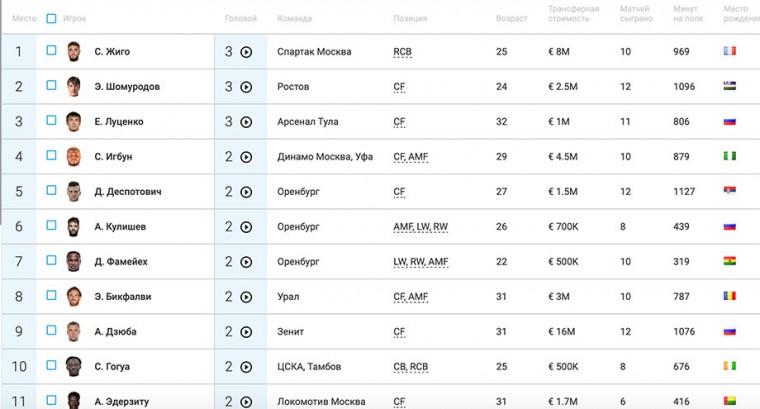Play headed goals video for Э. Бикфалви
The width and height of the screenshot is (760, 409).
(246, 297)
